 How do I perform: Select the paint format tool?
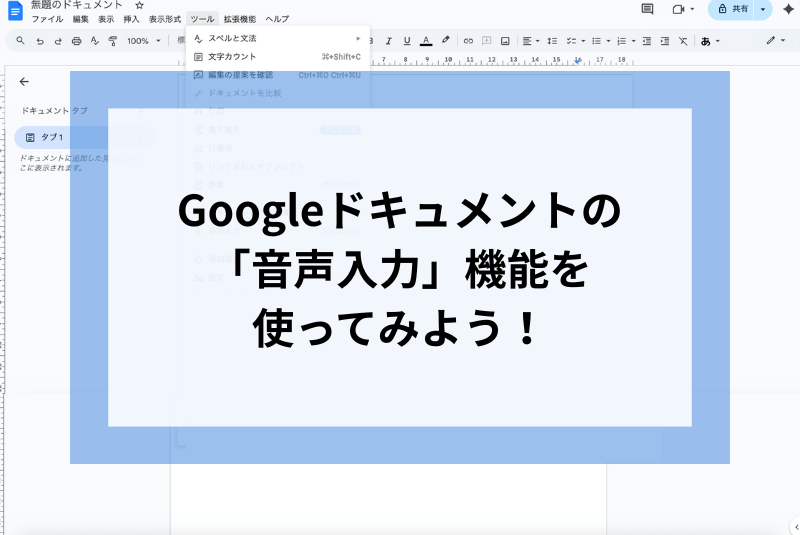113,41
